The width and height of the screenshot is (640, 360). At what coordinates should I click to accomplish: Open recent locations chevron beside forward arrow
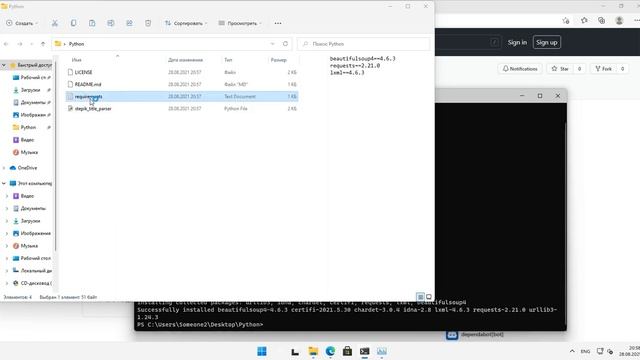[31, 44]
